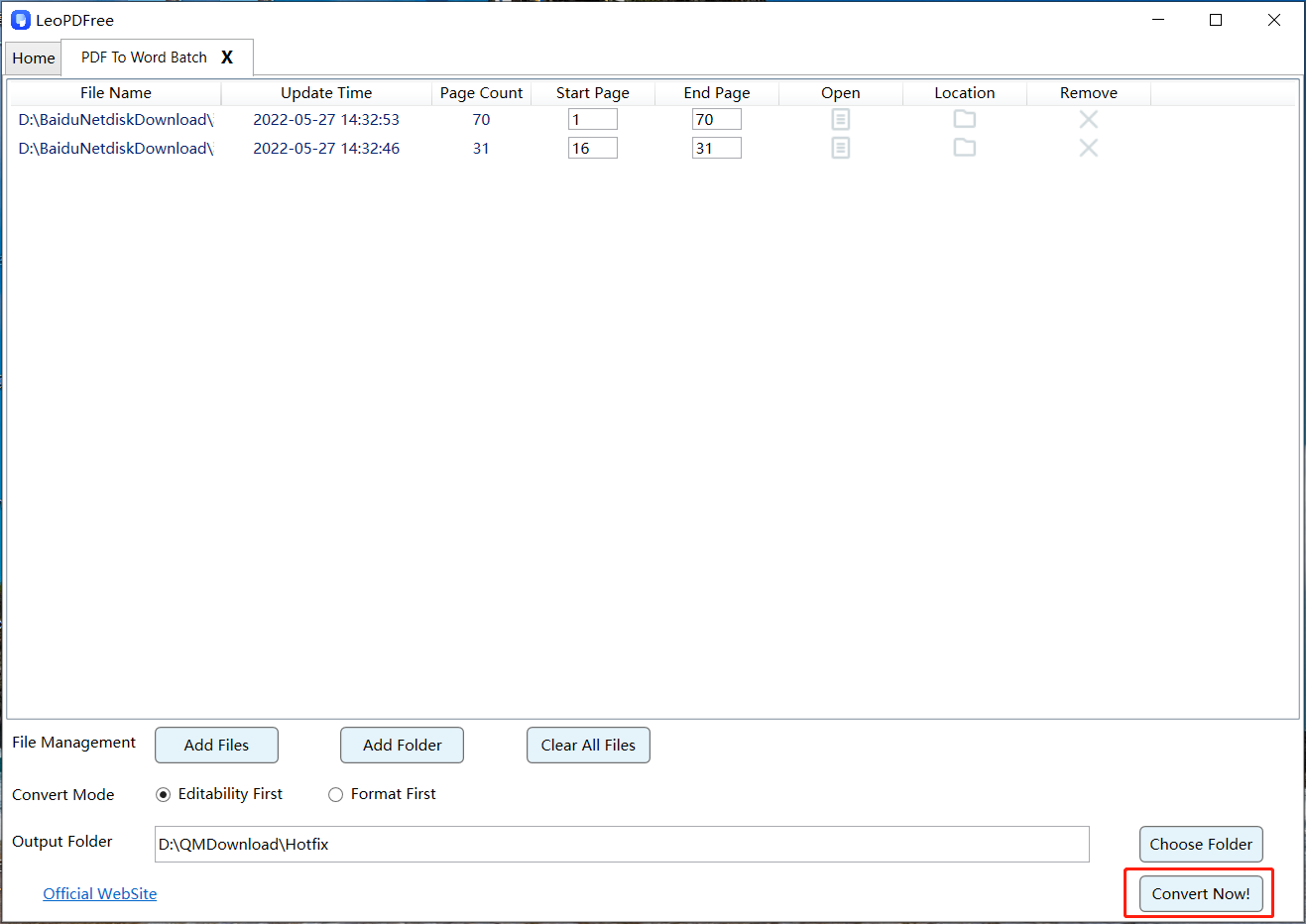1306x924 pixels.
Task: Select Format First convert mode
Action: (336, 794)
